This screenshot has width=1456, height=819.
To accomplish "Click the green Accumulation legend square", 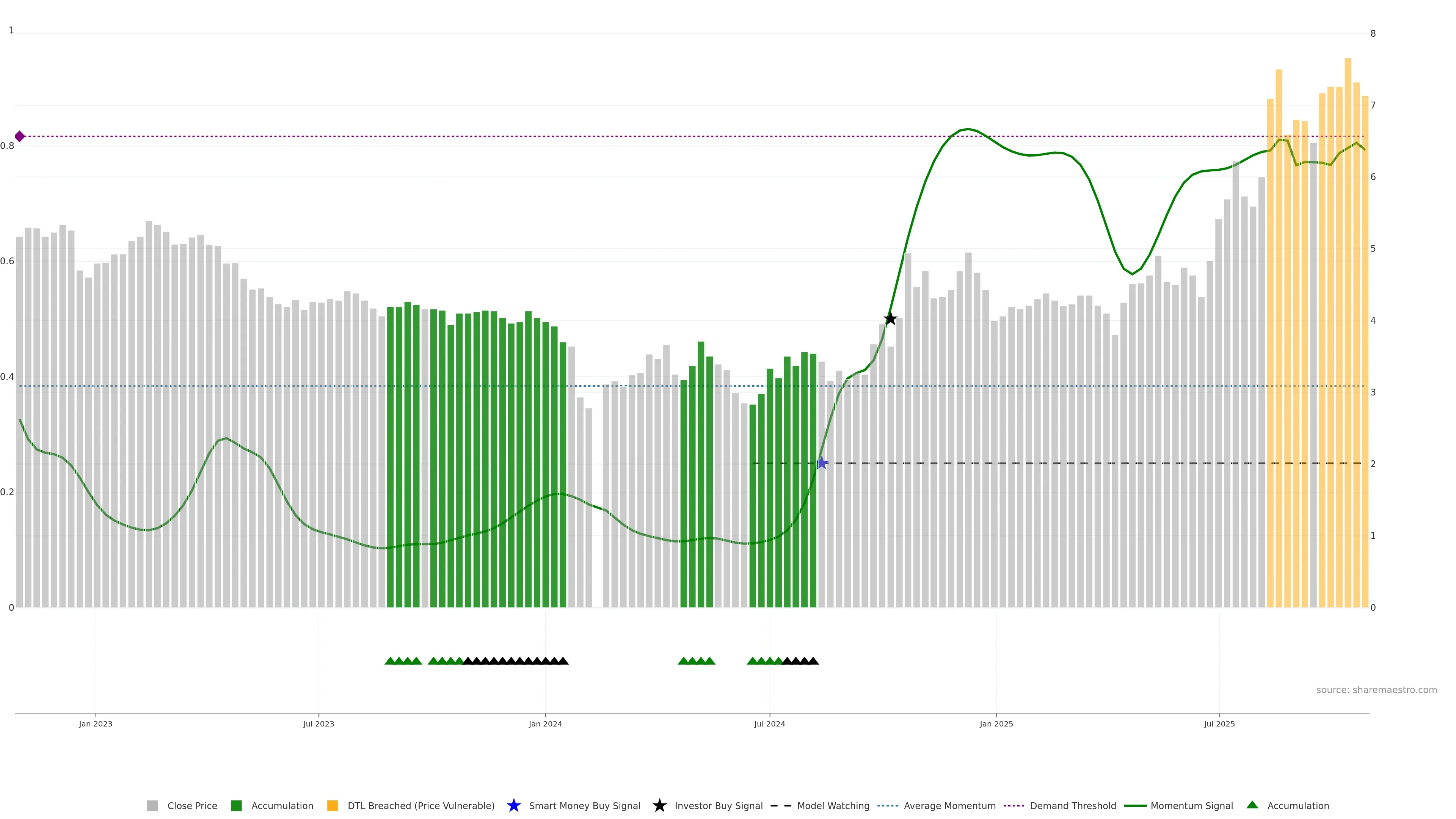I will point(236,805).
